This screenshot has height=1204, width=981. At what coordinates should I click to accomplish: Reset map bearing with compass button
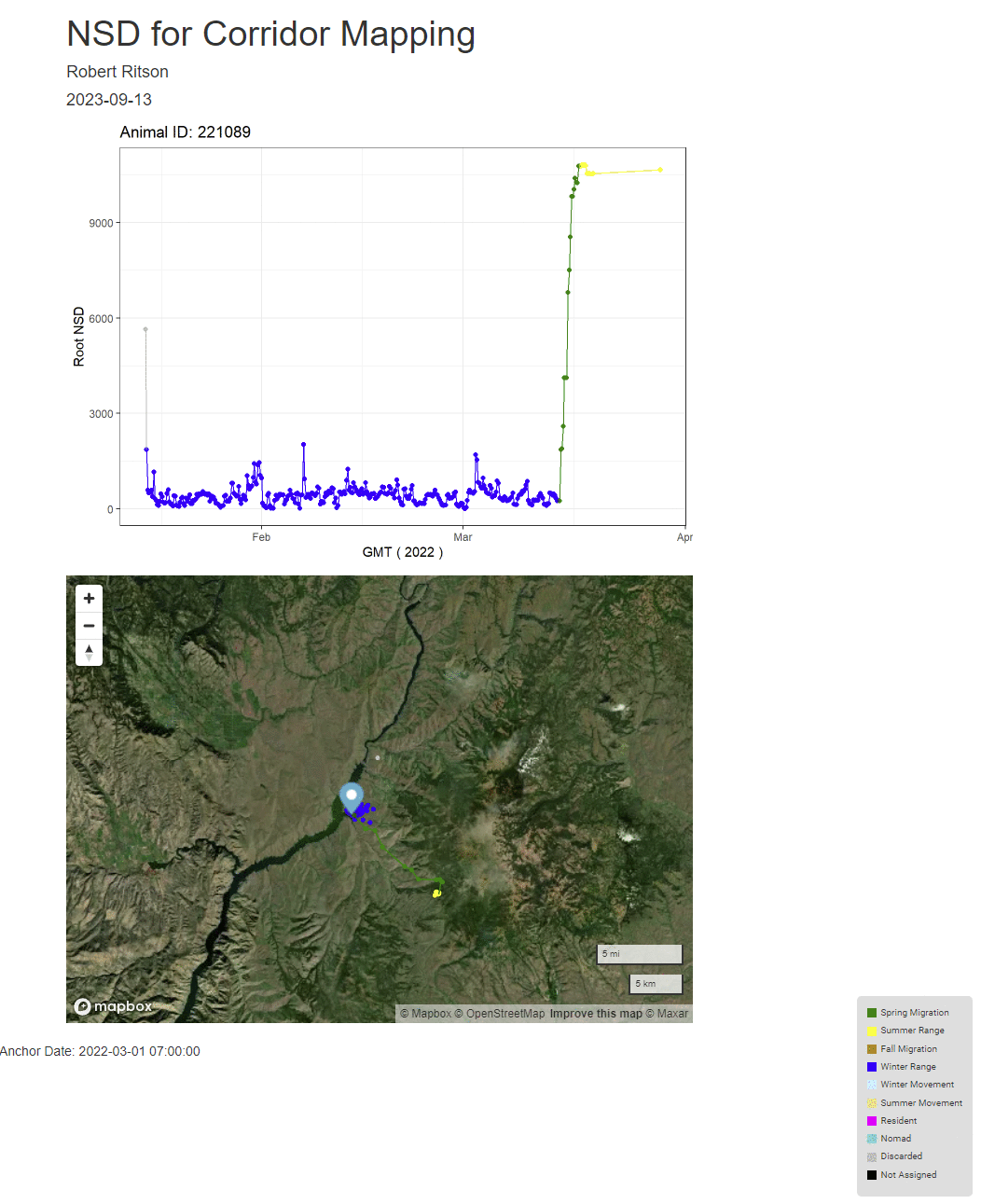click(x=89, y=653)
